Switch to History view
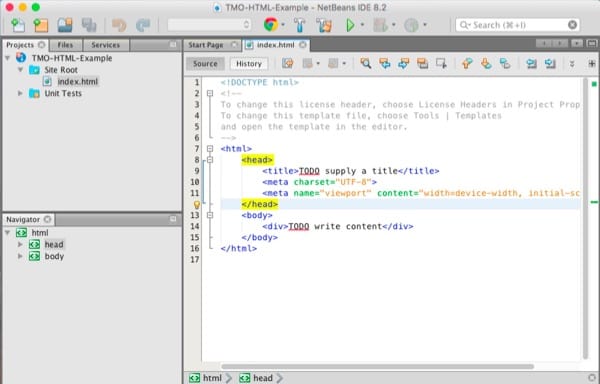 coord(249,64)
